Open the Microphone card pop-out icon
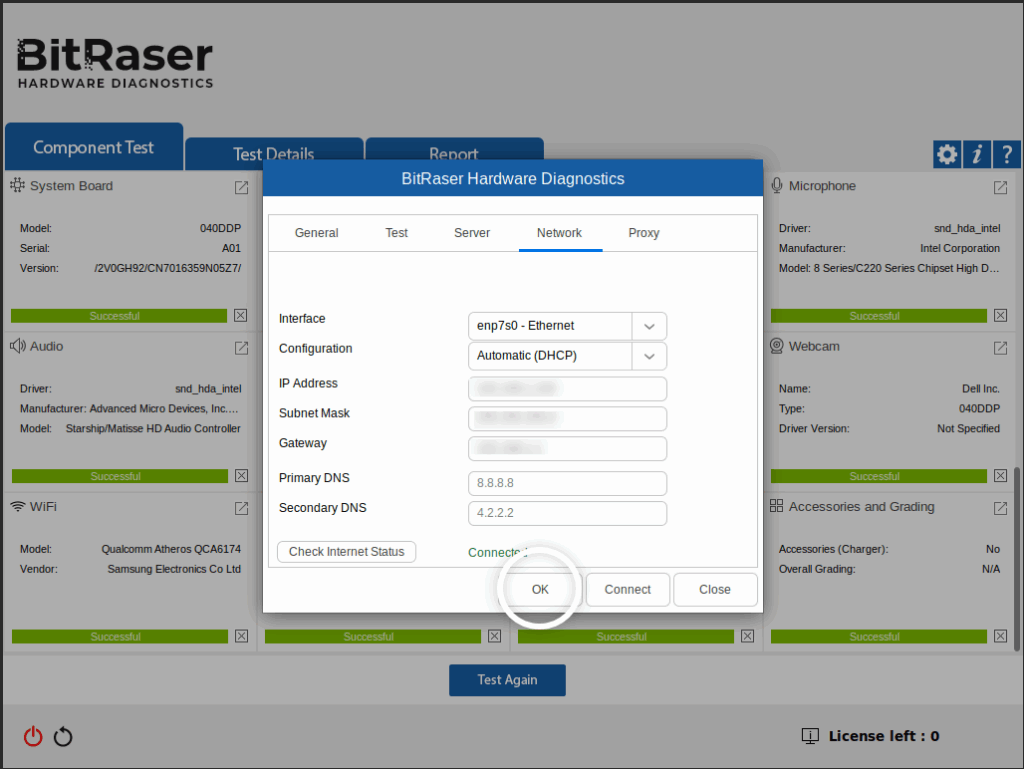The height and width of the screenshot is (769, 1024). point(1000,187)
